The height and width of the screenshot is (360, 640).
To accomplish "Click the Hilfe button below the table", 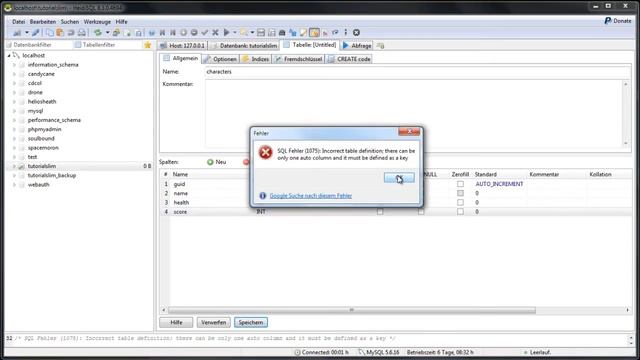I will click(176, 322).
